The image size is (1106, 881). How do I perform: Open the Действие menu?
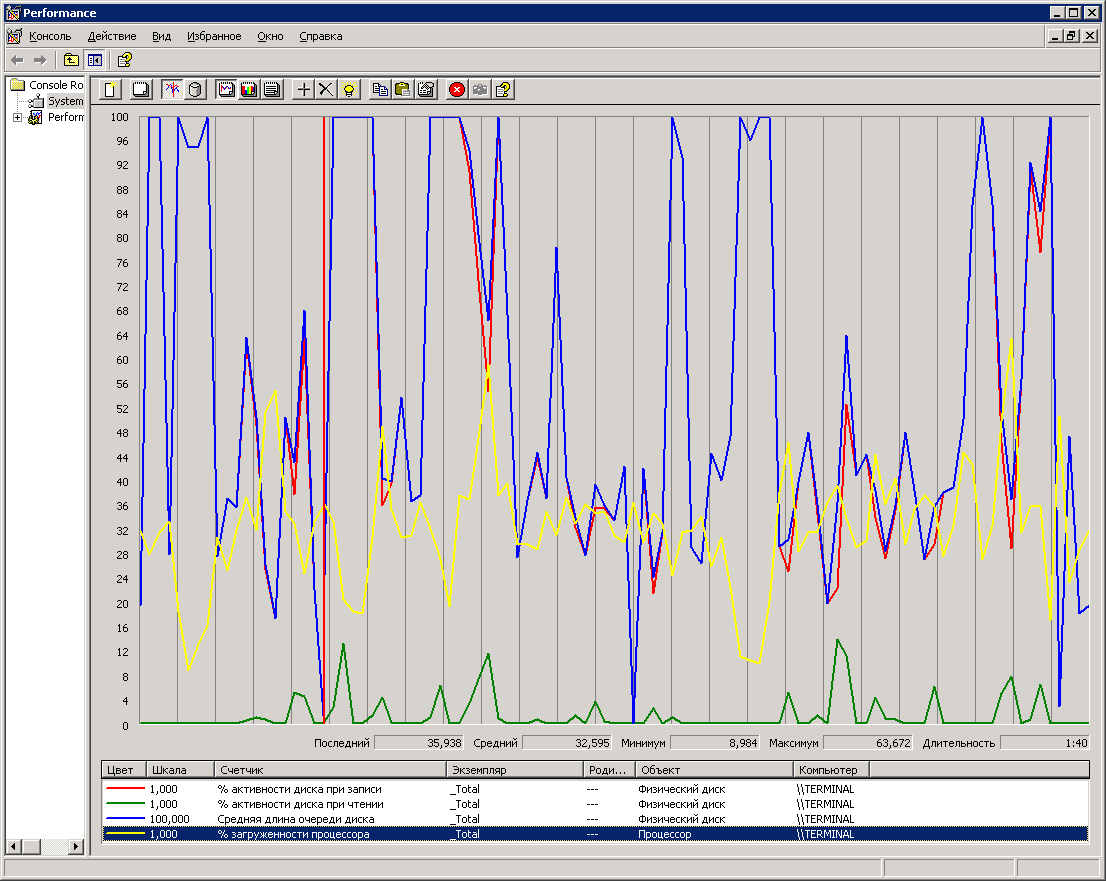pos(111,36)
